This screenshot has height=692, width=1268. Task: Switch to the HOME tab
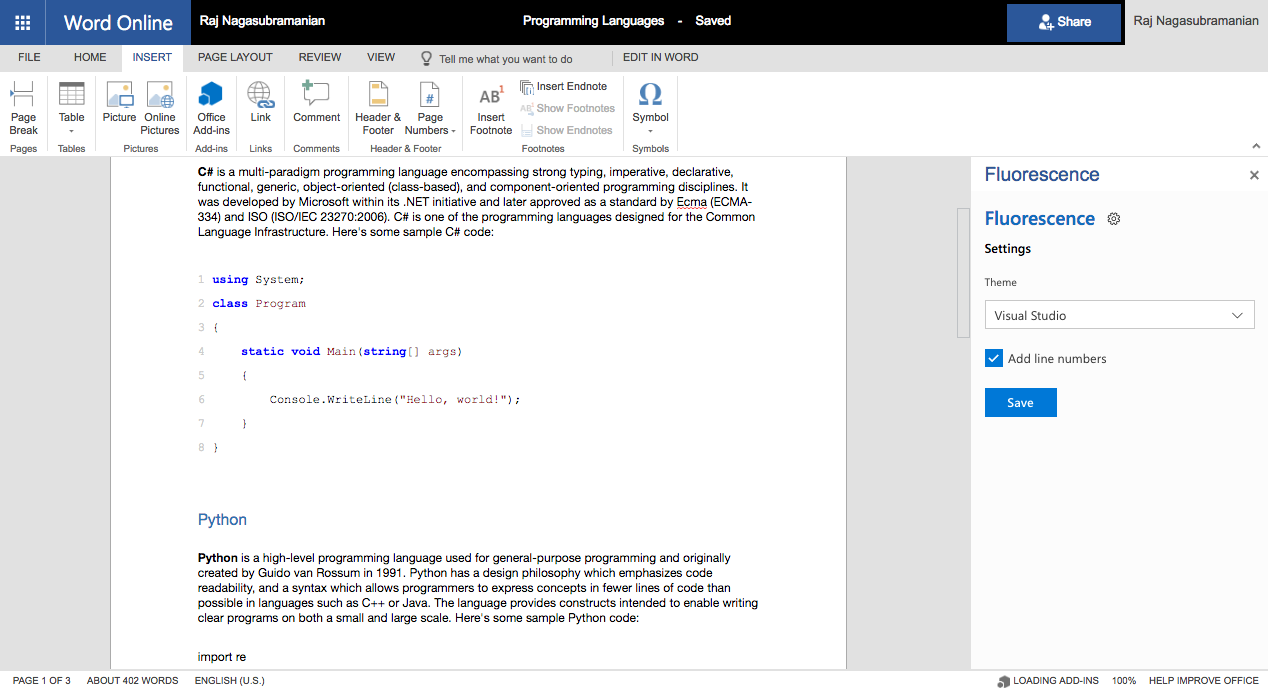tap(90, 58)
